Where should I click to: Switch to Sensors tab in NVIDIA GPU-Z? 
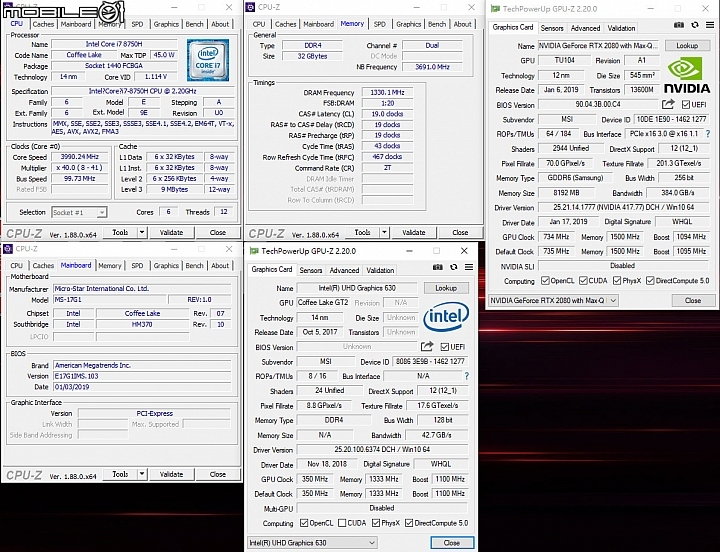click(x=551, y=28)
